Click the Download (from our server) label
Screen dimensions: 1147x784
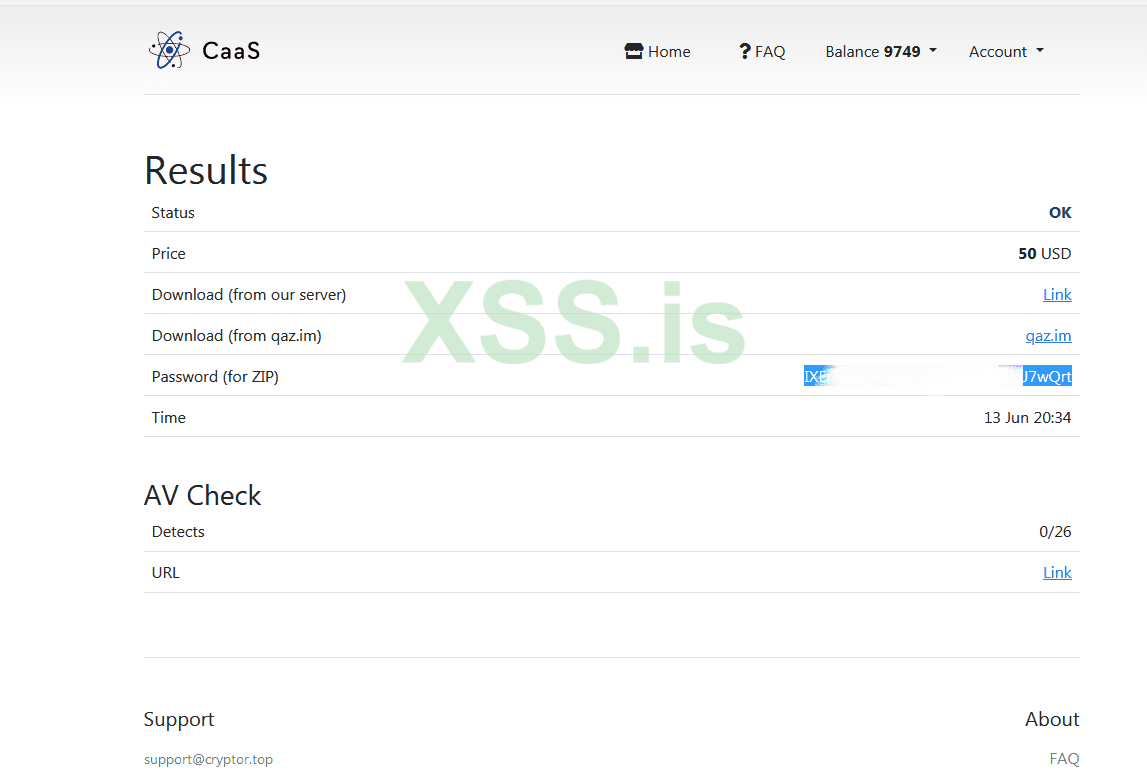coord(249,295)
